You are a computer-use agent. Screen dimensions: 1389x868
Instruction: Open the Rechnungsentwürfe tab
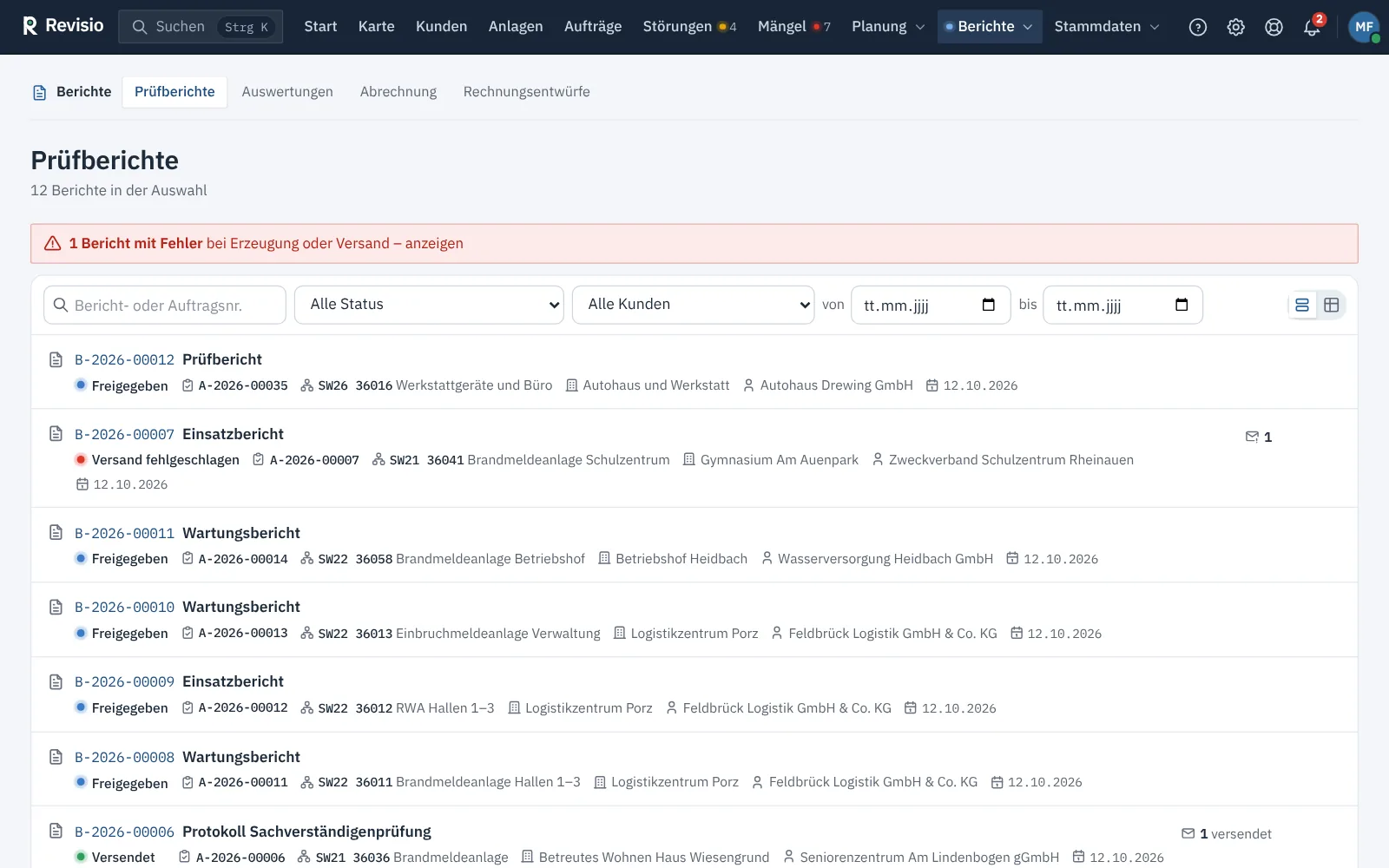coord(526,92)
